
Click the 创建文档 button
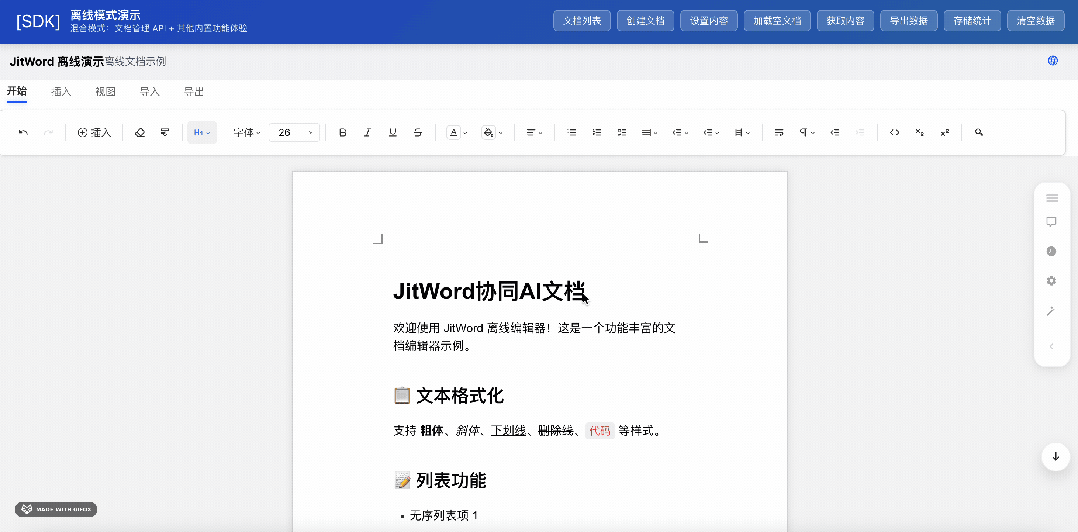point(646,21)
